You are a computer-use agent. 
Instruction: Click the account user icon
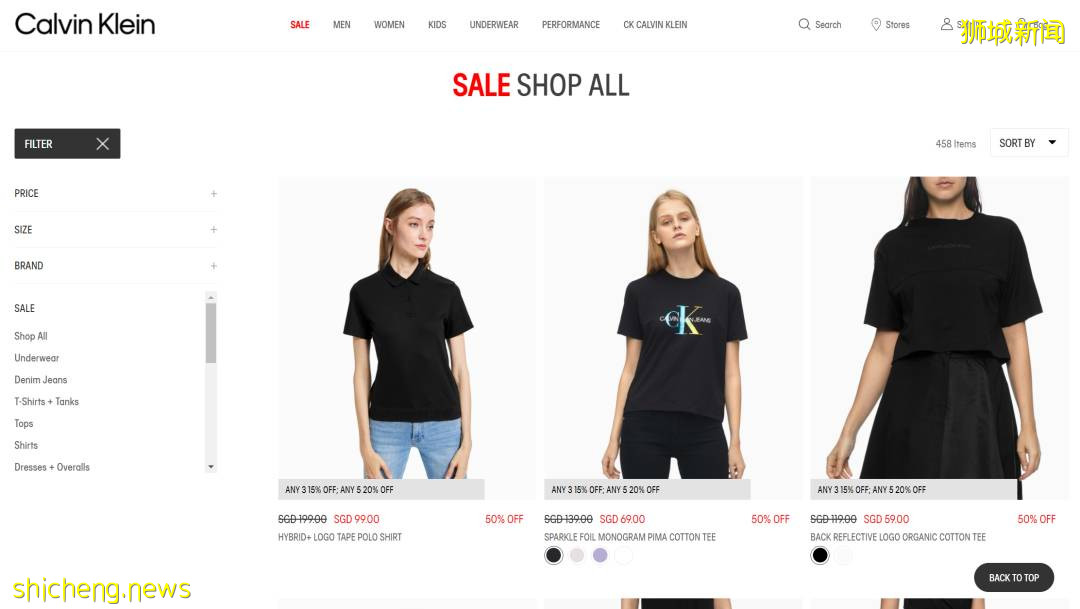[x=946, y=24]
